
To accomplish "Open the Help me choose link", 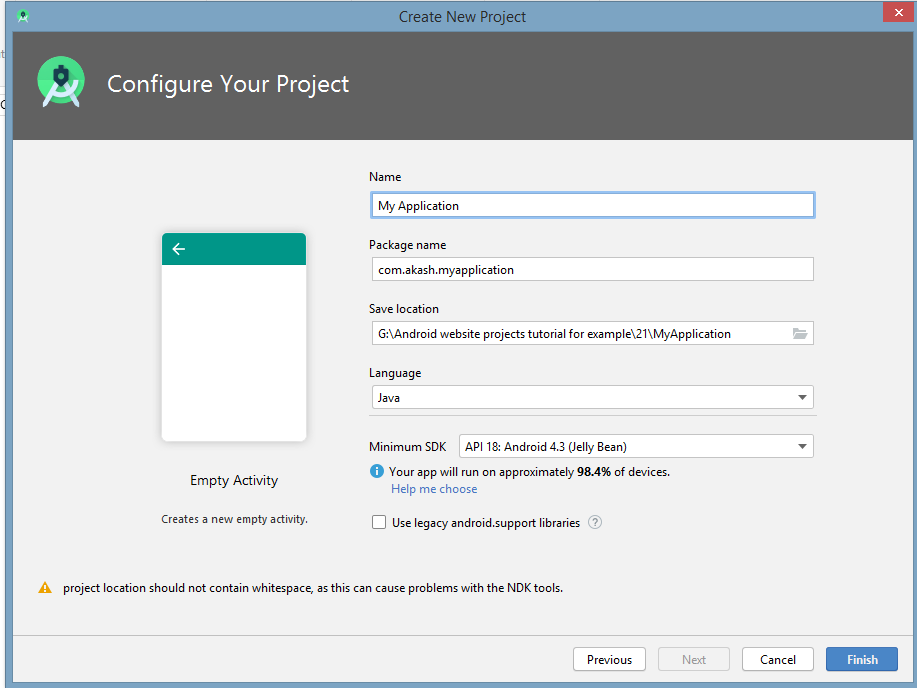I will tap(434, 489).
